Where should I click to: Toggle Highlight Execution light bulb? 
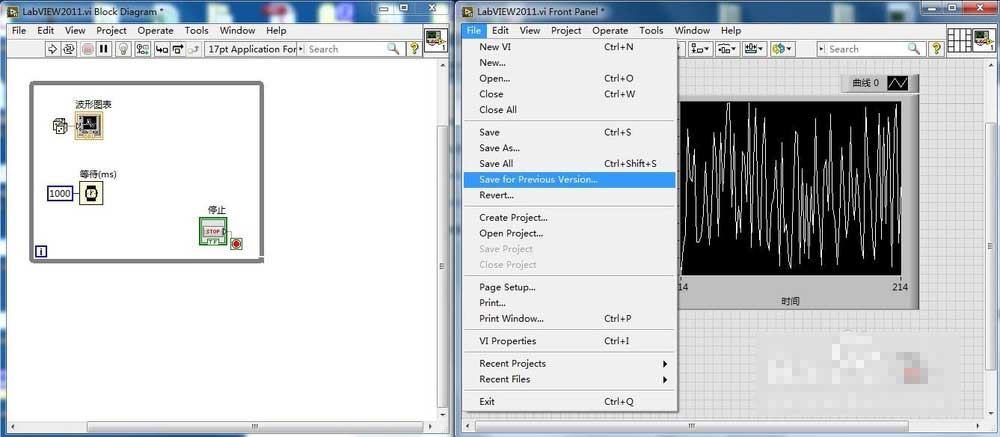[x=124, y=49]
